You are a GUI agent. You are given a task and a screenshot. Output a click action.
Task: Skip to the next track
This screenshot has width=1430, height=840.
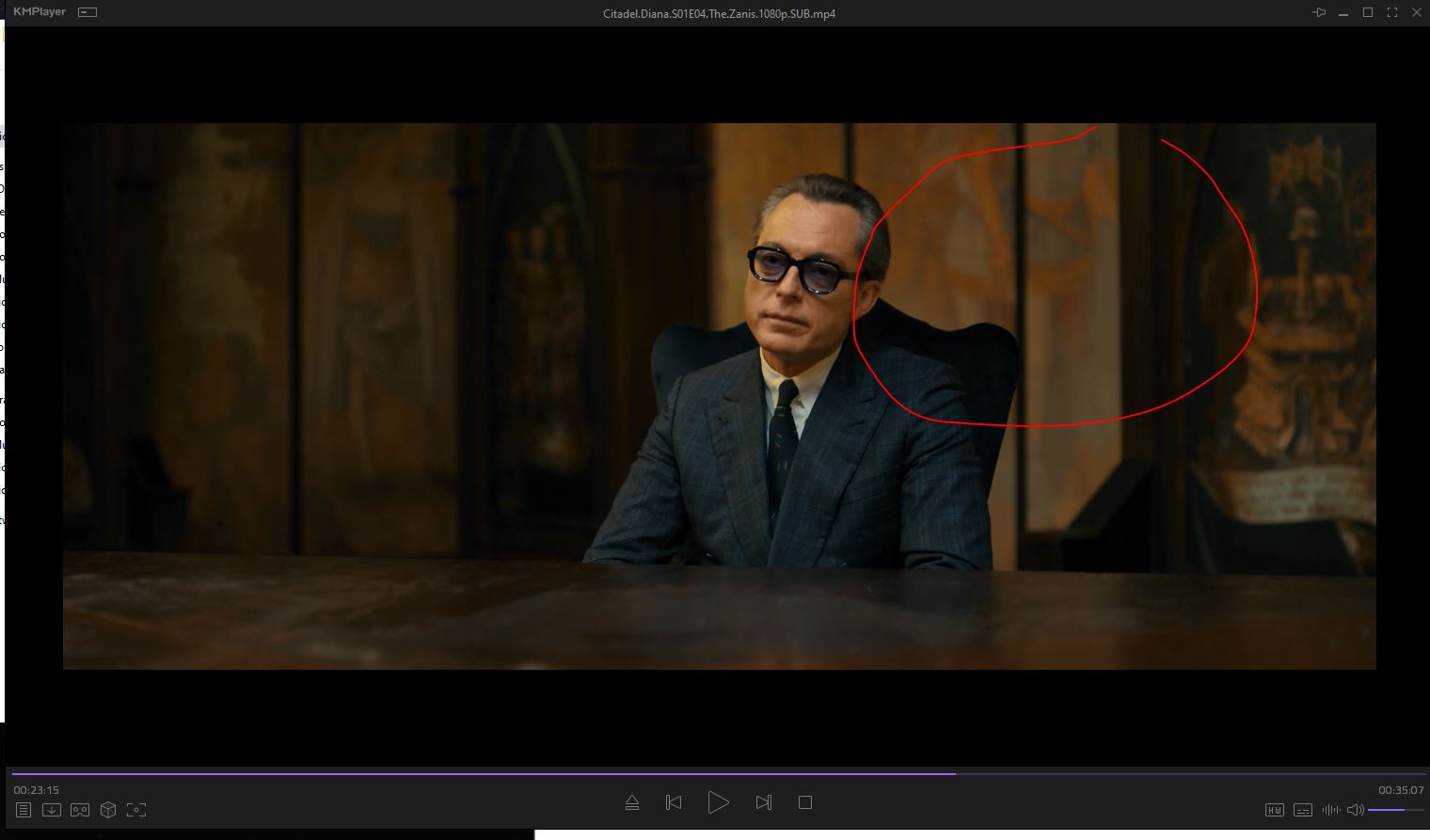coord(763,802)
